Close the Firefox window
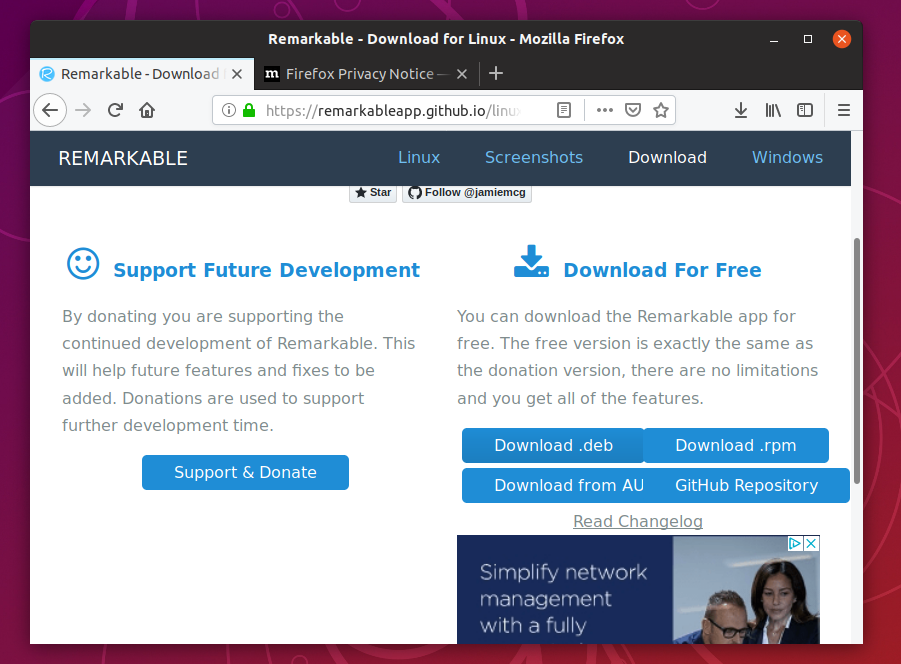Image resolution: width=901 pixels, height=664 pixels. (842, 39)
